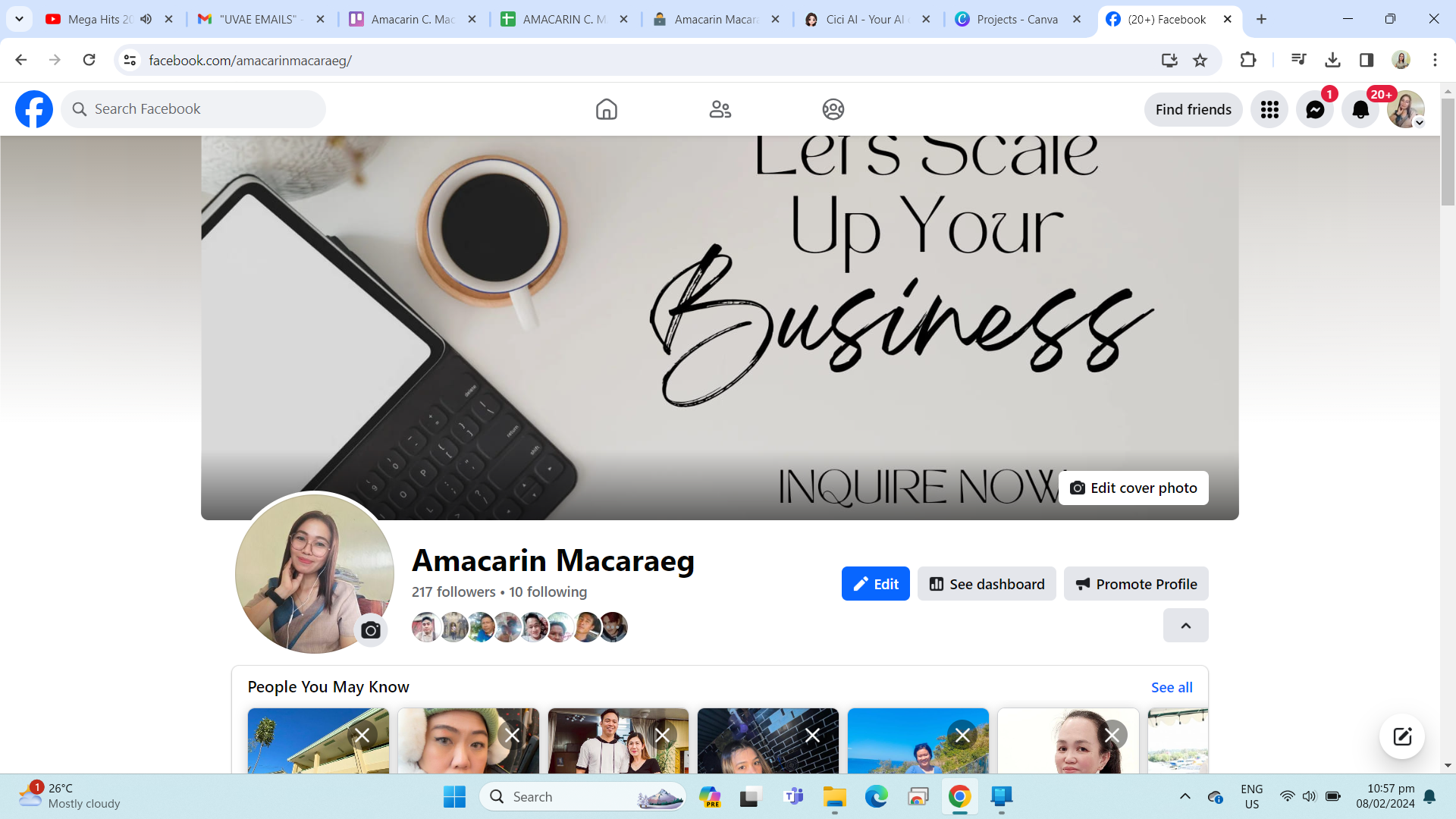This screenshot has height=819, width=1456.
Task: Click the Search Facebook field
Action: [x=193, y=109]
